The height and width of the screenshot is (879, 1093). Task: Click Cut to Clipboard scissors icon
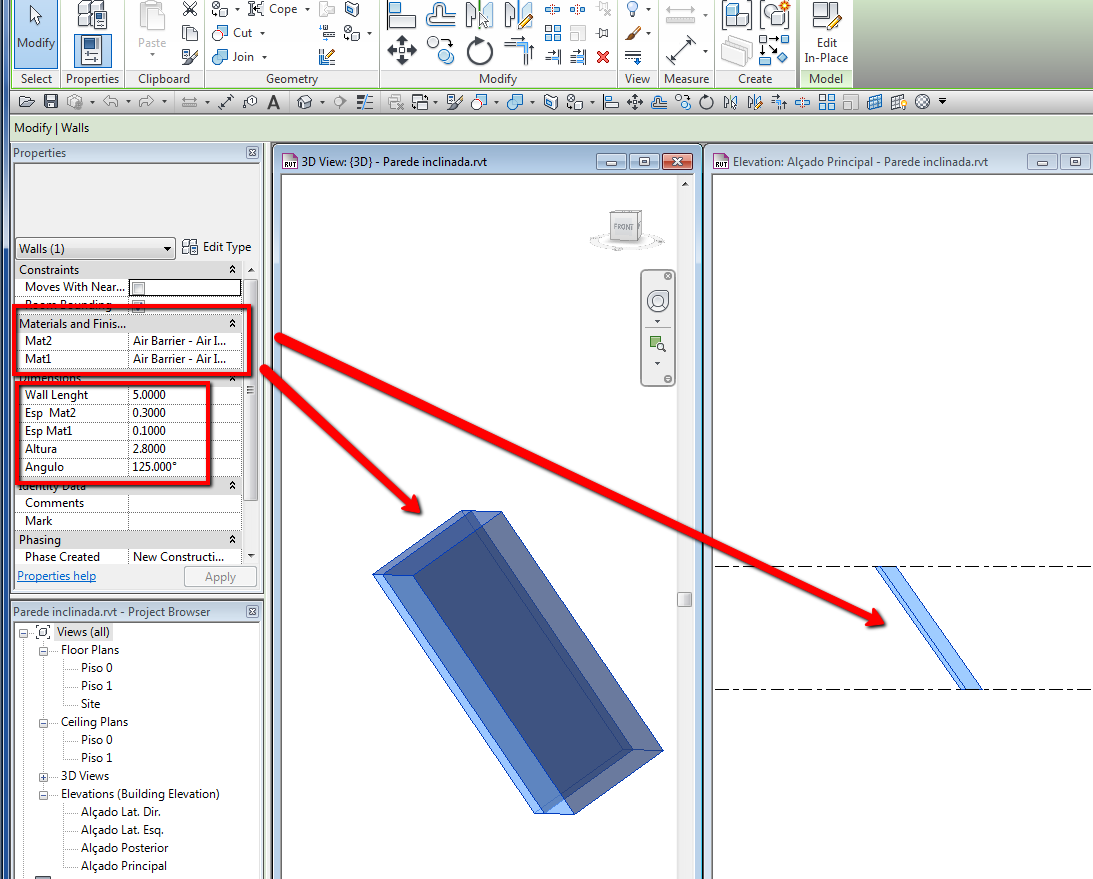pos(190,9)
